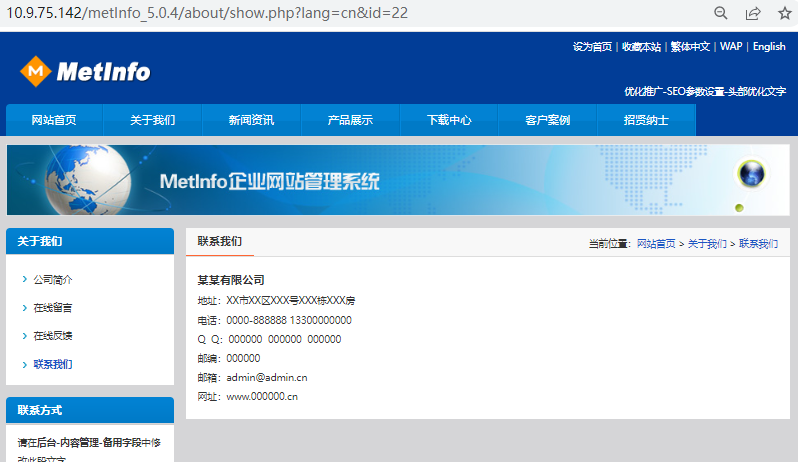The height and width of the screenshot is (462, 798).
Task: Click the browser zoom magnifier icon
Action: point(721,13)
